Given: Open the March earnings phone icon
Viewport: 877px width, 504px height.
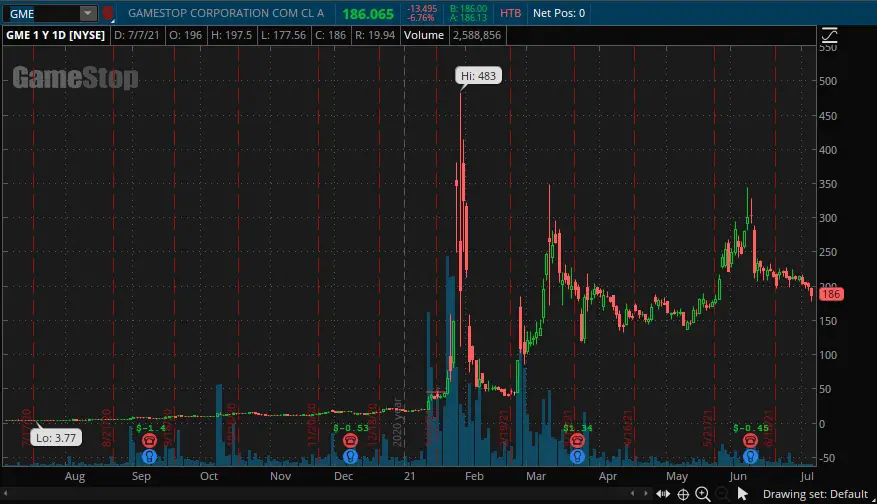Looking at the screenshot, I should tap(577, 440).
